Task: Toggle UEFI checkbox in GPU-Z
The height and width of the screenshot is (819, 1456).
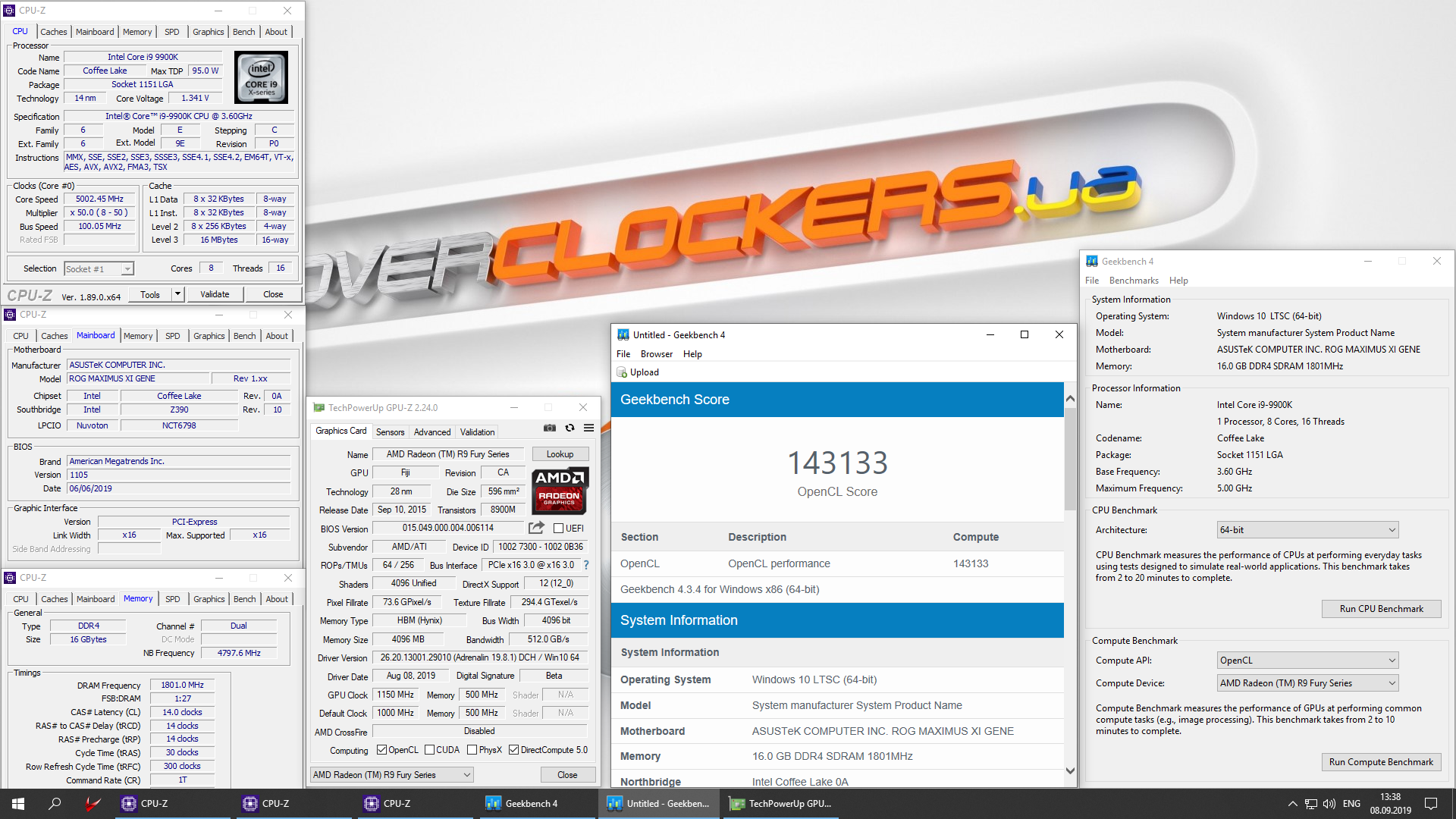Action: coord(559,529)
